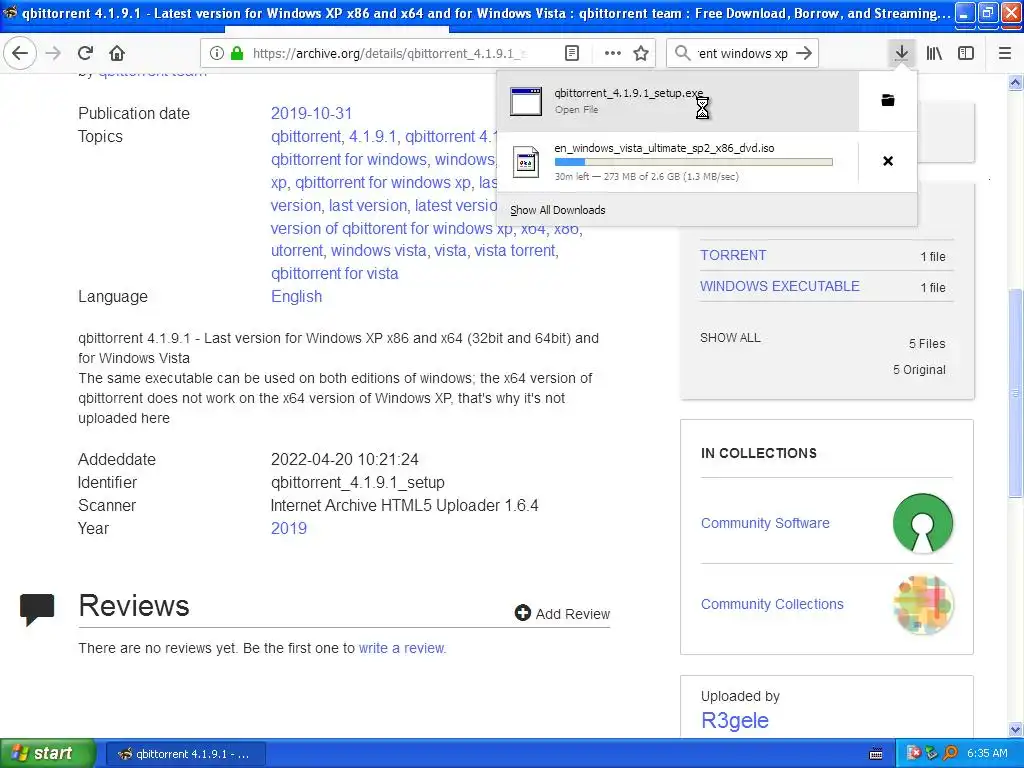Click the Reviews speech bubble icon
The image size is (1024, 768).
click(37, 609)
